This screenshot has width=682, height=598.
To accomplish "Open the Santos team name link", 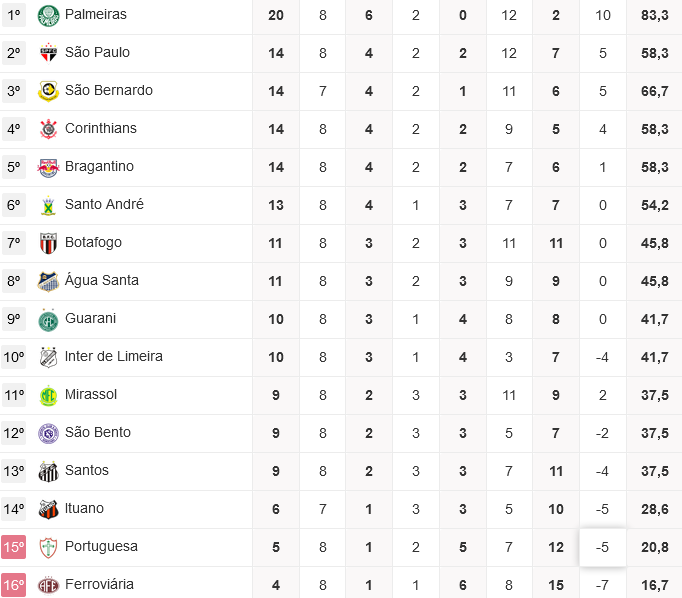I will 87,470.
